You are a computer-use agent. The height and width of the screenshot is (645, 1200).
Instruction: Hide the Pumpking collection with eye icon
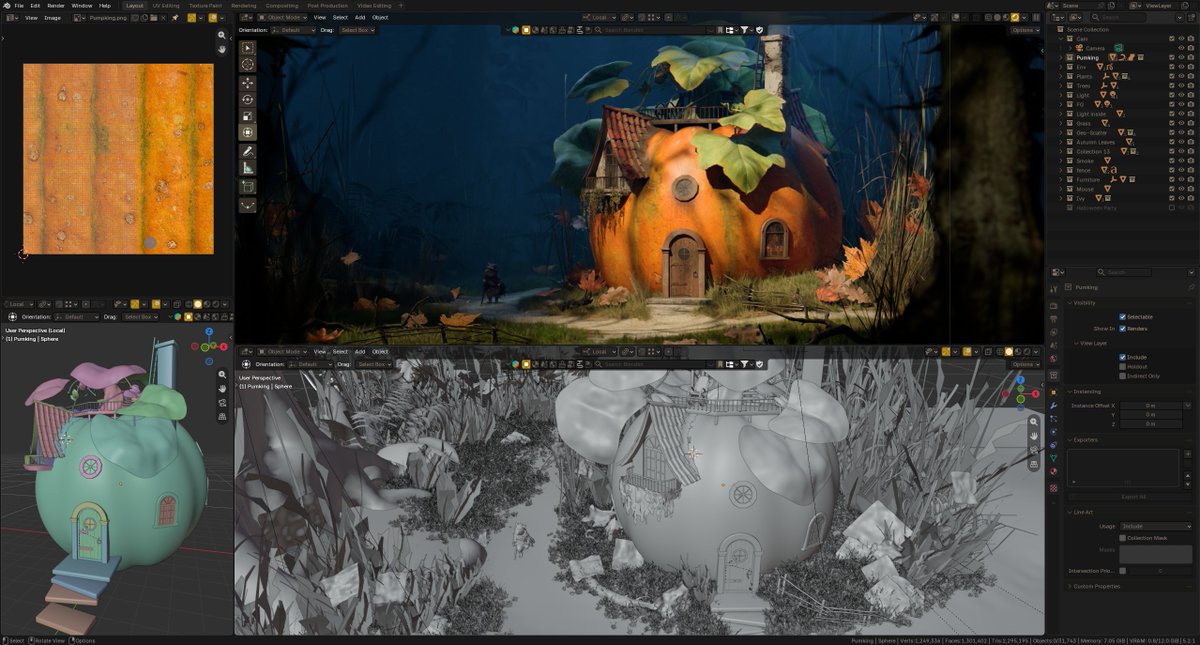pyautogui.click(x=1181, y=57)
